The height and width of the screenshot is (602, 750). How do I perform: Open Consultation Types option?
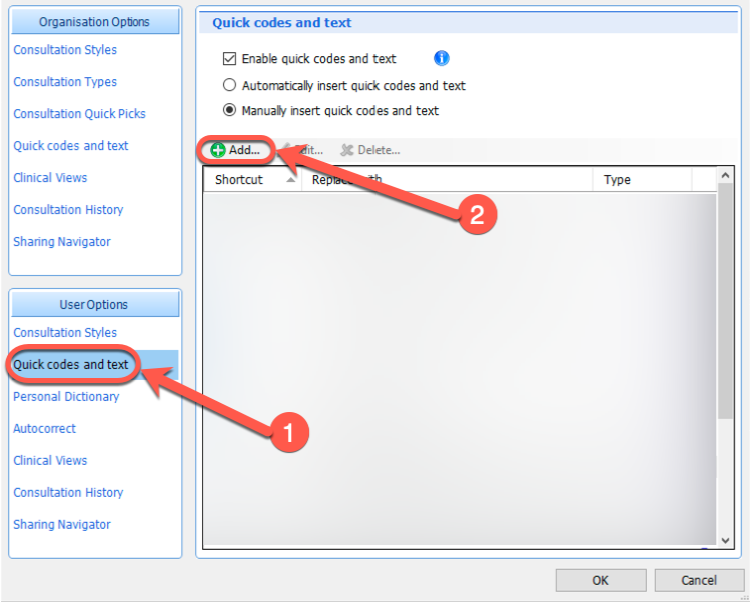[x=65, y=82]
